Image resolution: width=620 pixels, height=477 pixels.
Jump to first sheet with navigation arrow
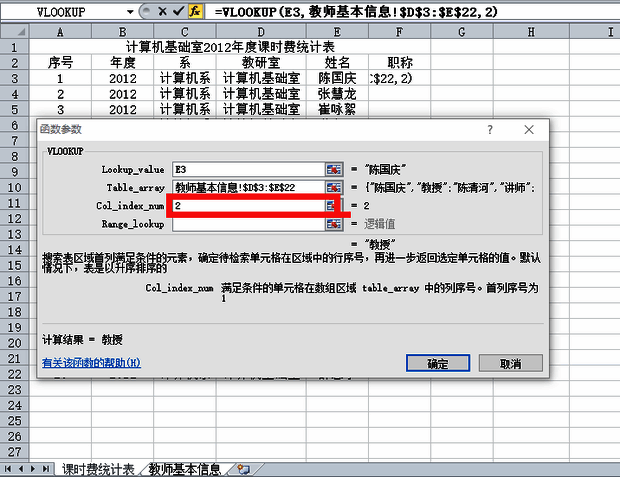point(9,468)
